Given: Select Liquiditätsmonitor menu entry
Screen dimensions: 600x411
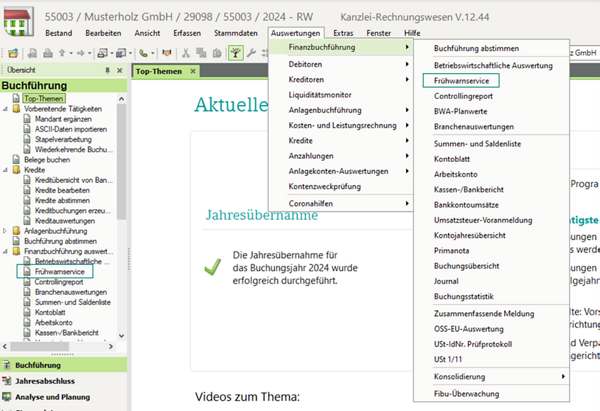Looking at the screenshot, I should click(x=341, y=95).
